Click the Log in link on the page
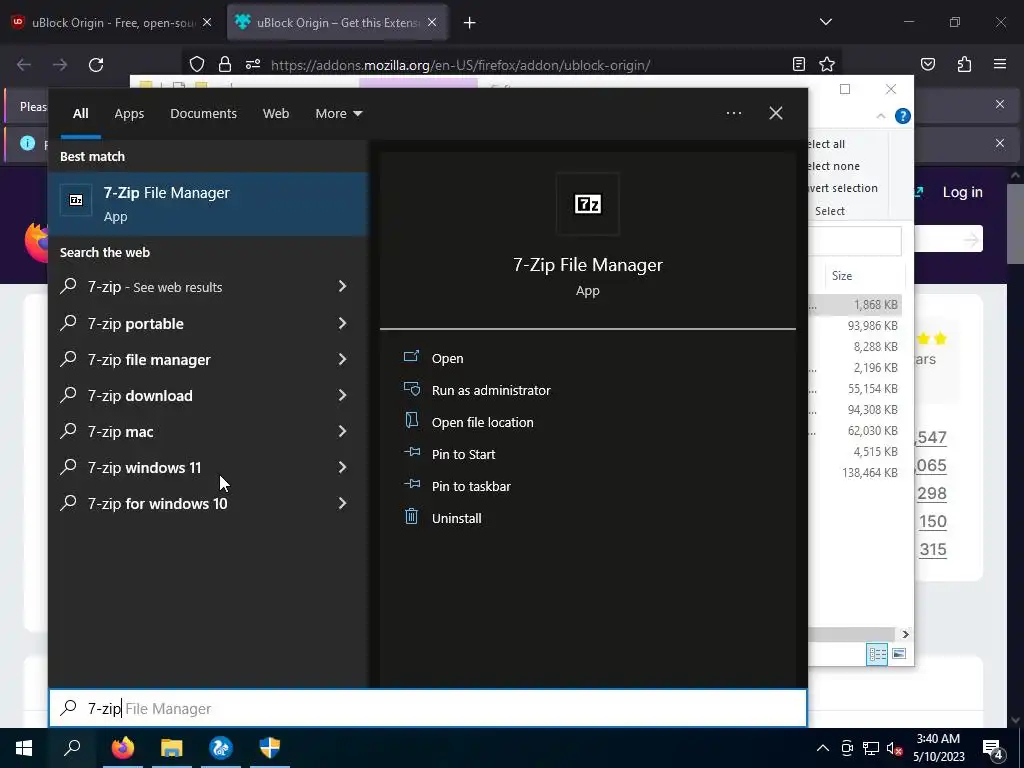This screenshot has width=1024, height=768. coord(962,192)
